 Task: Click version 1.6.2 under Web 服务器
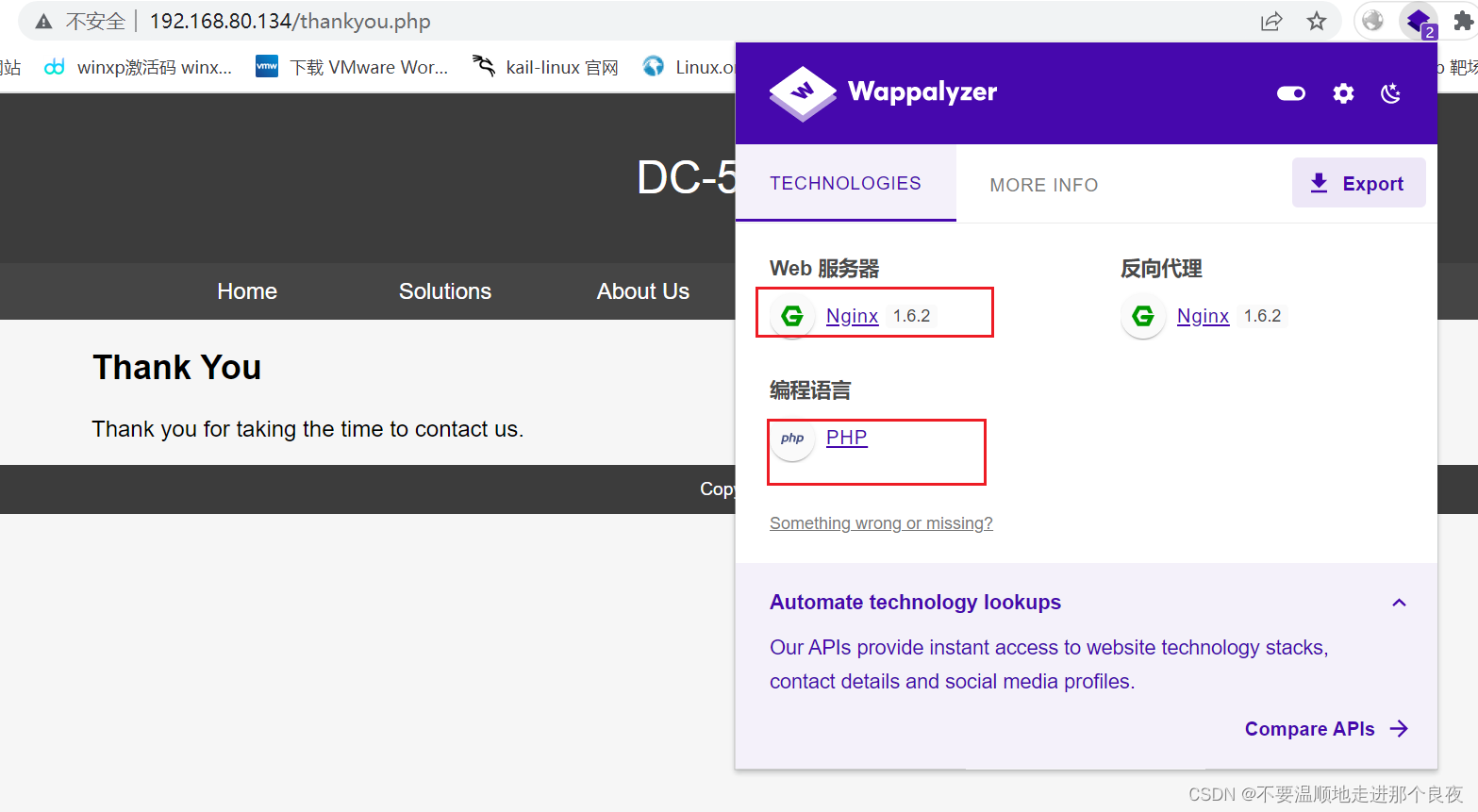click(911, 316)
